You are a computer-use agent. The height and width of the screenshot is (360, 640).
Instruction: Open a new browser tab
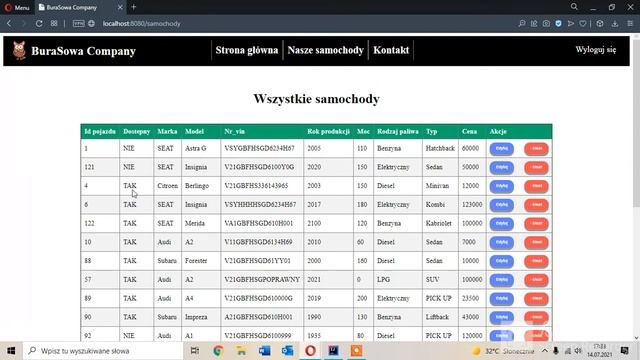pyautogui.click(x=133, y=7)
